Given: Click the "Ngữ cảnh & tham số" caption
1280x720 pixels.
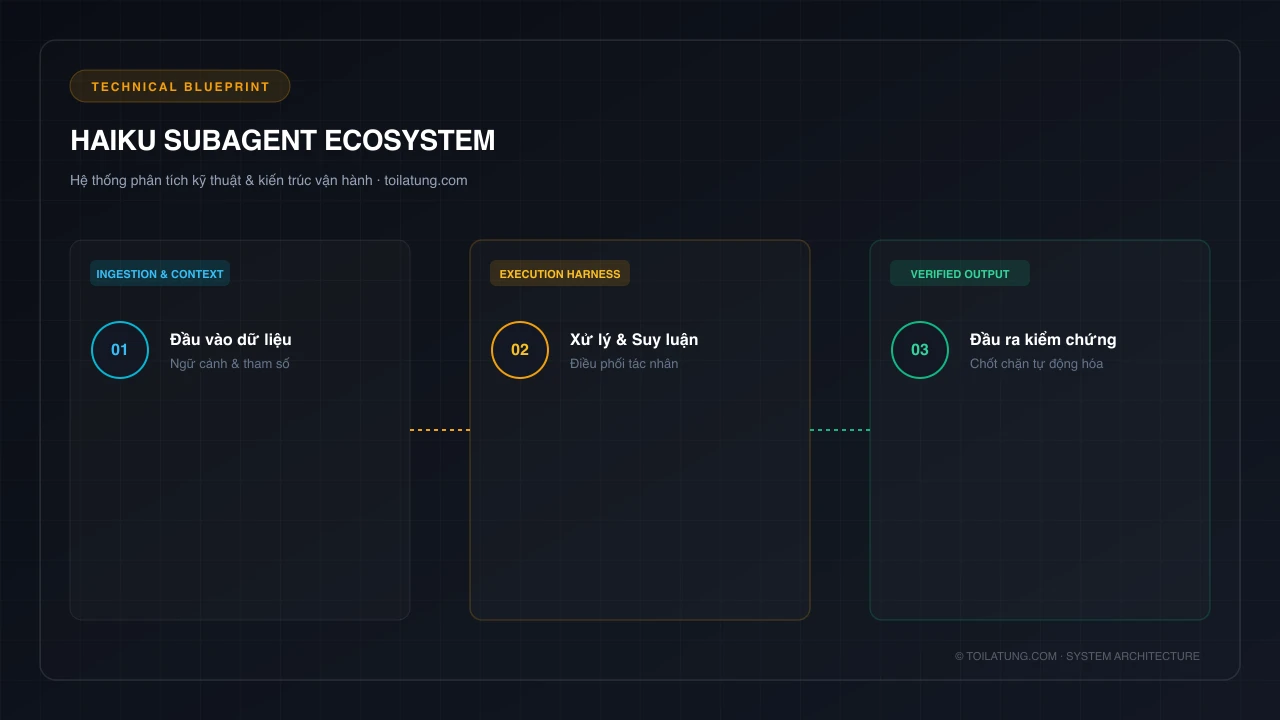Looking at the screenshot, I should coord(230,364).
